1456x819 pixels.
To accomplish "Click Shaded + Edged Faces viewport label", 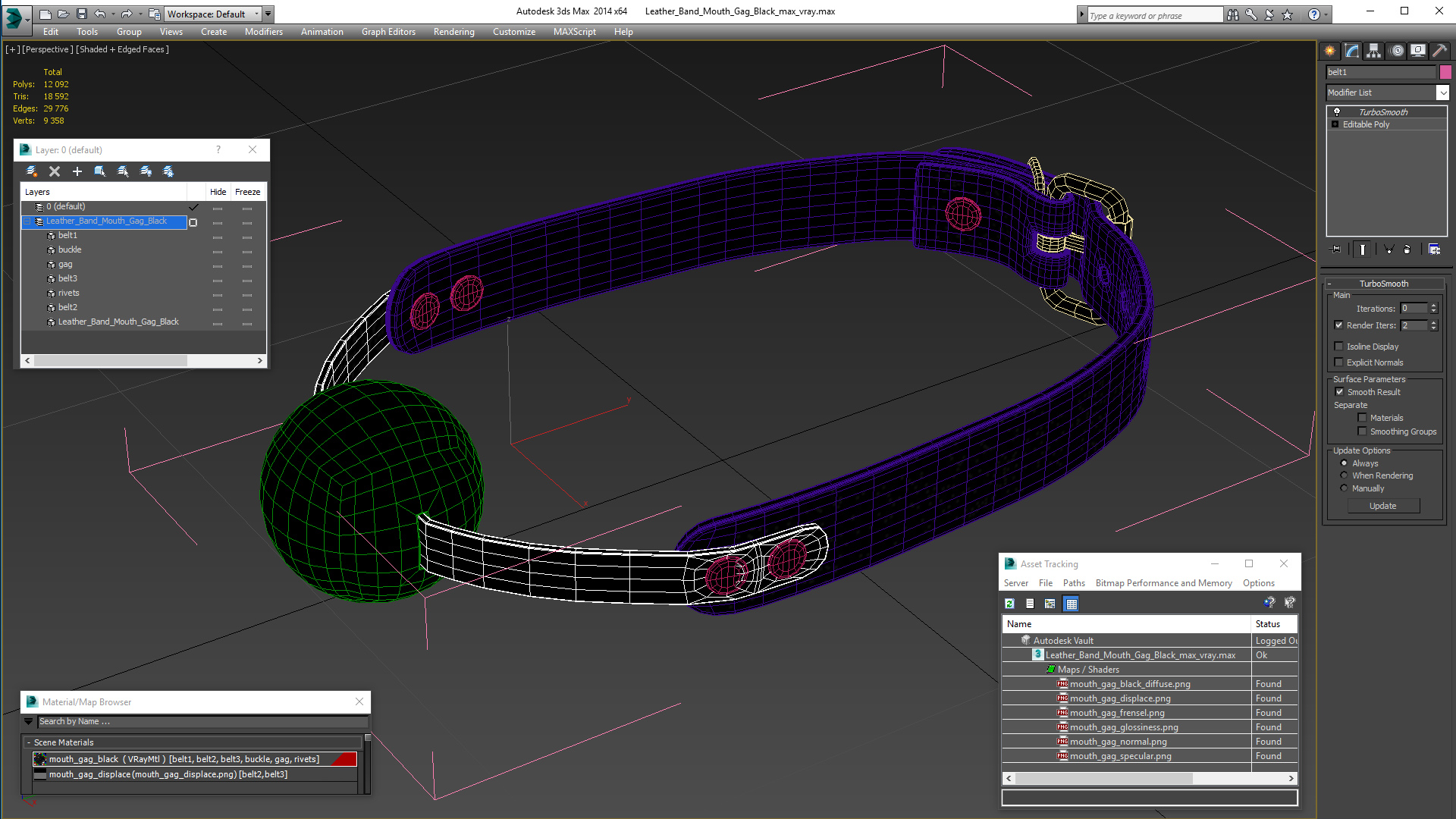I will [x=122, y=49].
